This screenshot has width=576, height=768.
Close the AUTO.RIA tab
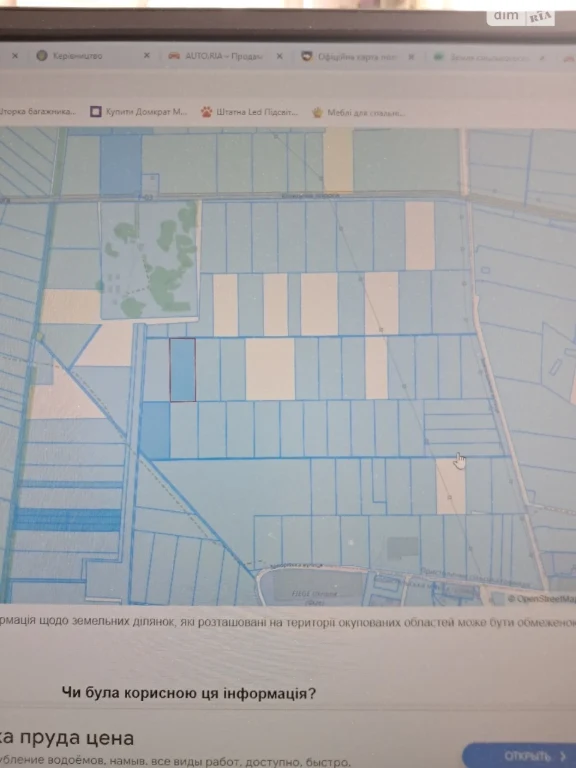click(x=279, y=56)
